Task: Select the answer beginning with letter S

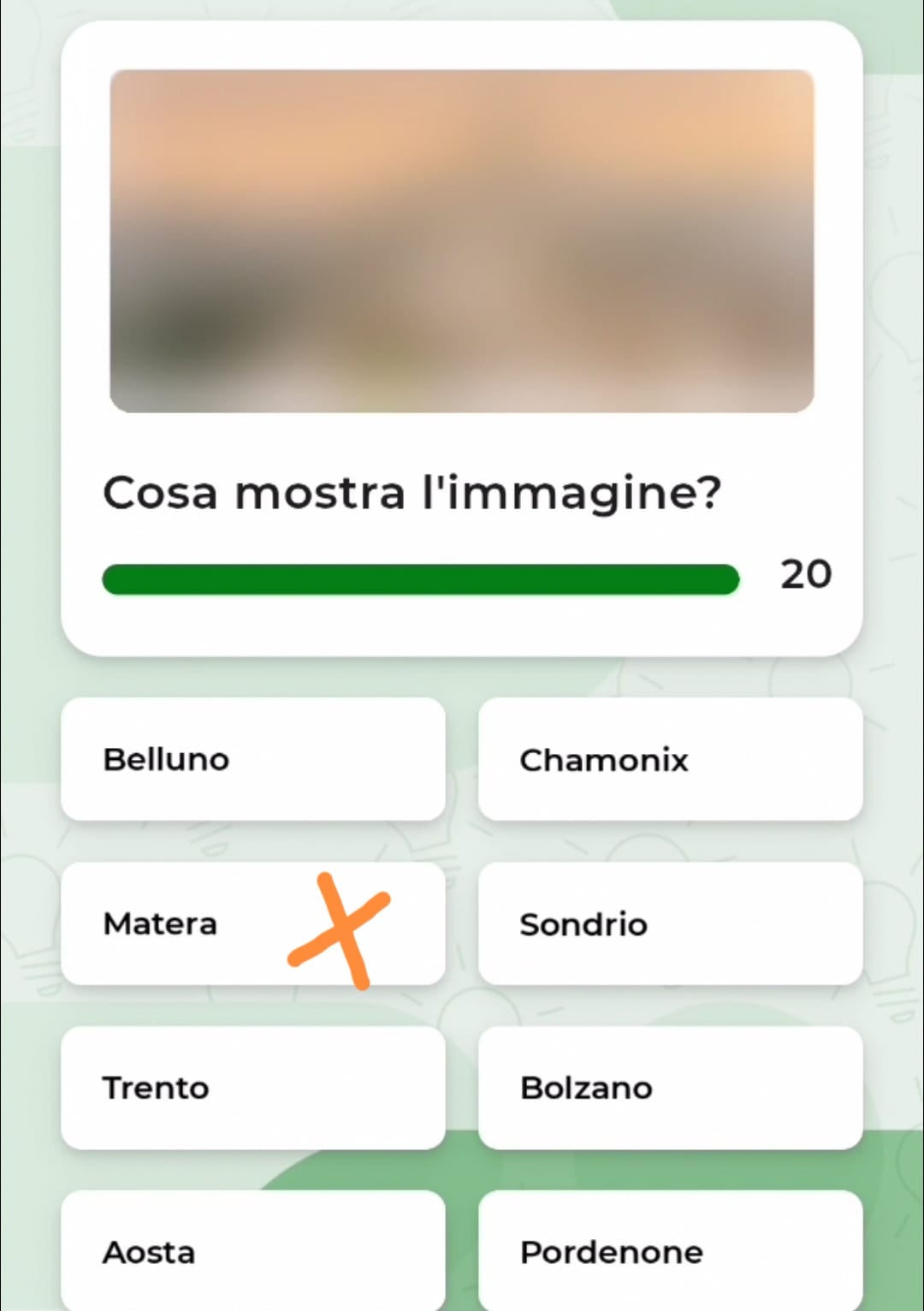Action: point(670,923)
